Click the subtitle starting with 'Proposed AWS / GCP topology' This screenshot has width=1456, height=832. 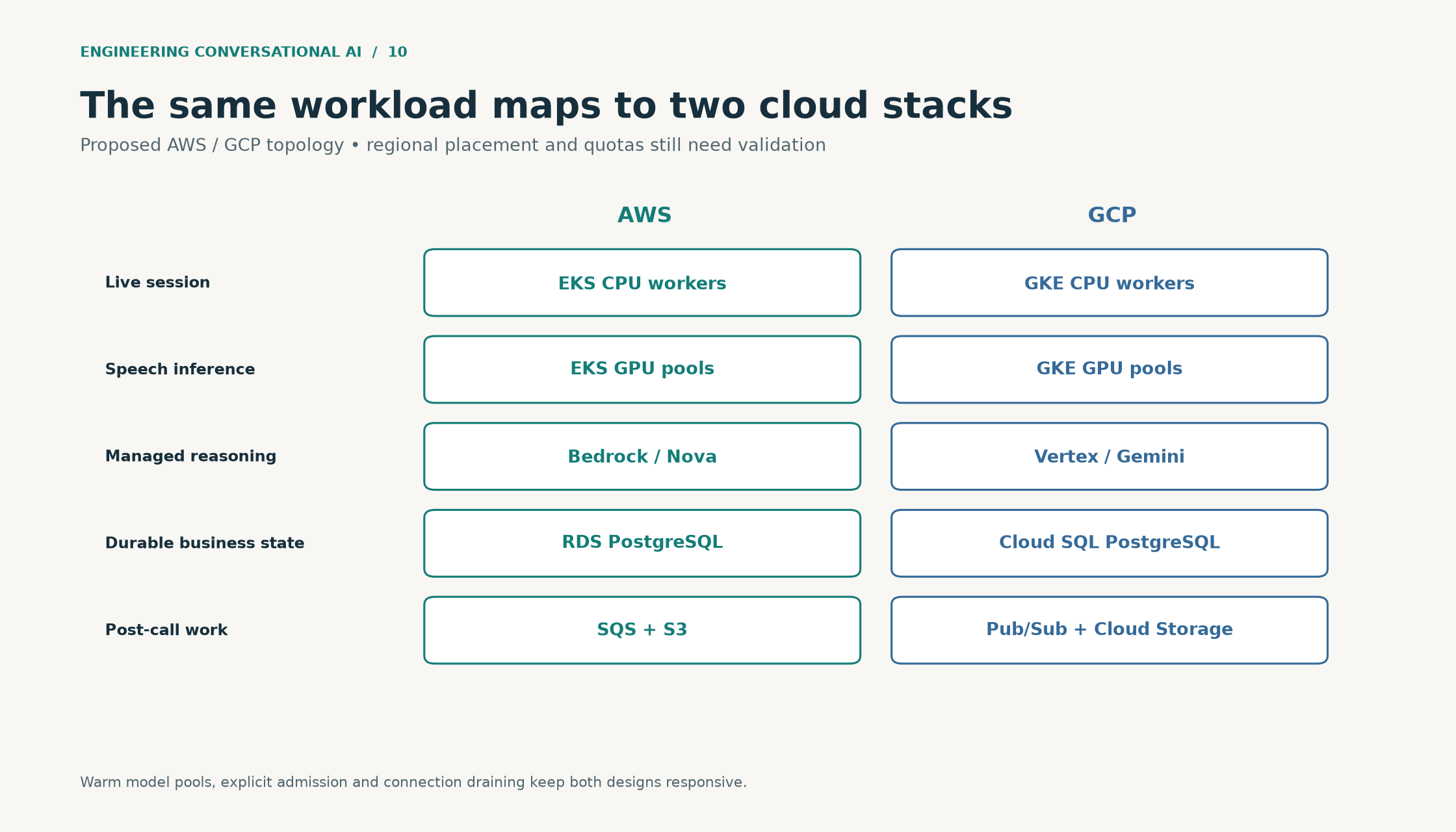pos(453,145)
